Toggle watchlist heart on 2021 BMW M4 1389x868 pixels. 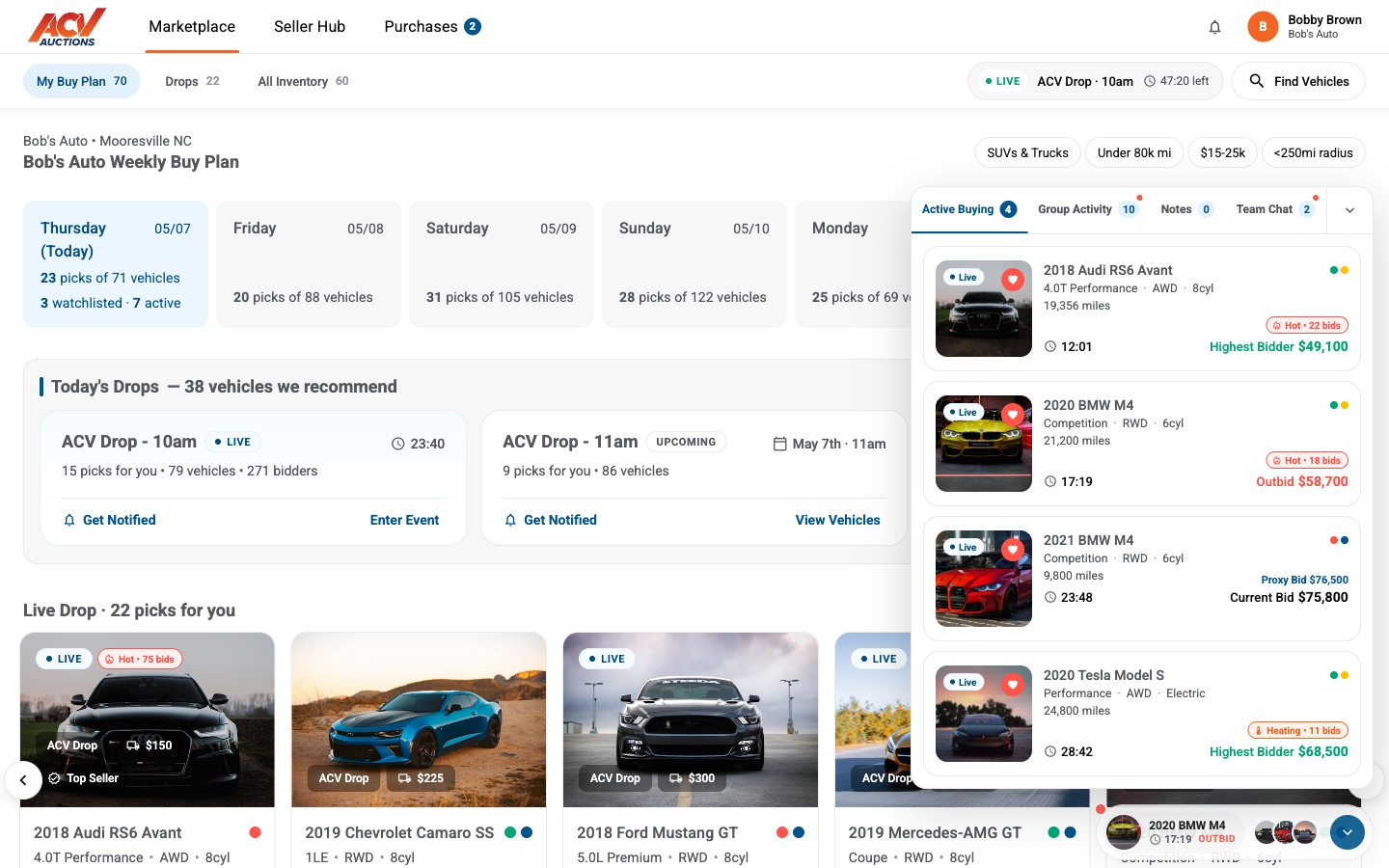pyautogui.click(x=1012, y=550)
